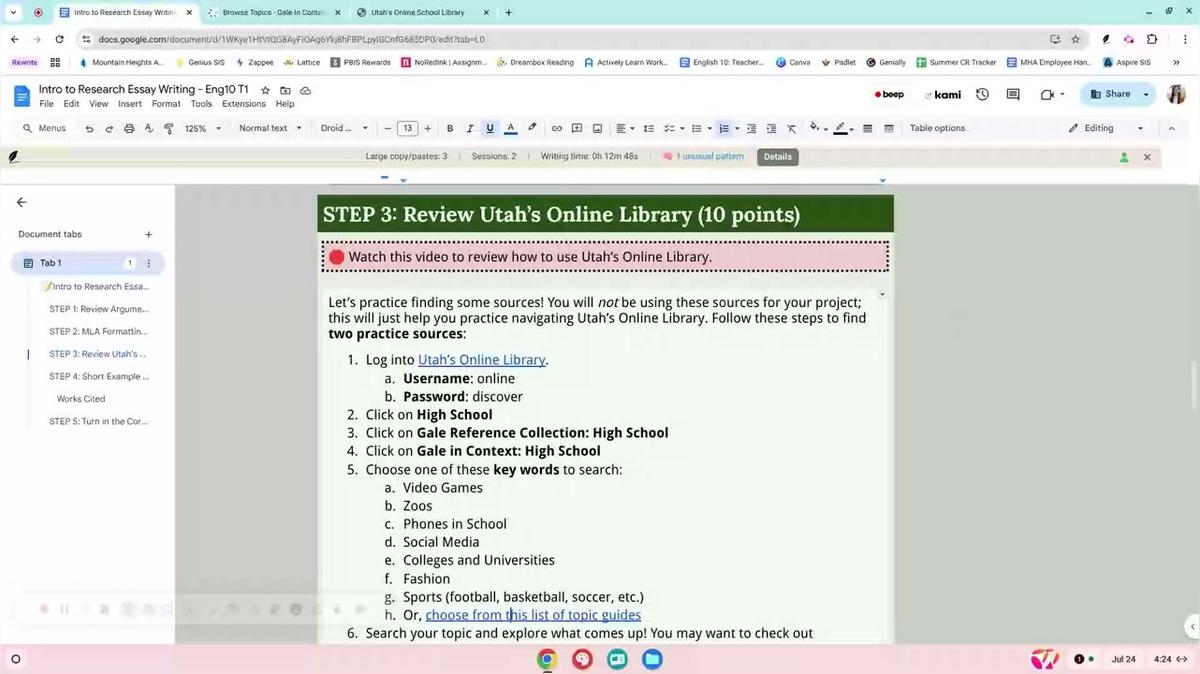
Task: Click the font size field showing 13
Action: (x=407, y=128)
